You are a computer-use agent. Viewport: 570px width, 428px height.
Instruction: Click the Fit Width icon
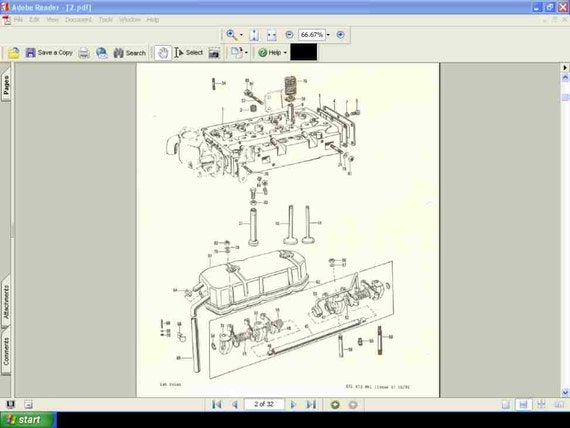click(x=271, y=35)
